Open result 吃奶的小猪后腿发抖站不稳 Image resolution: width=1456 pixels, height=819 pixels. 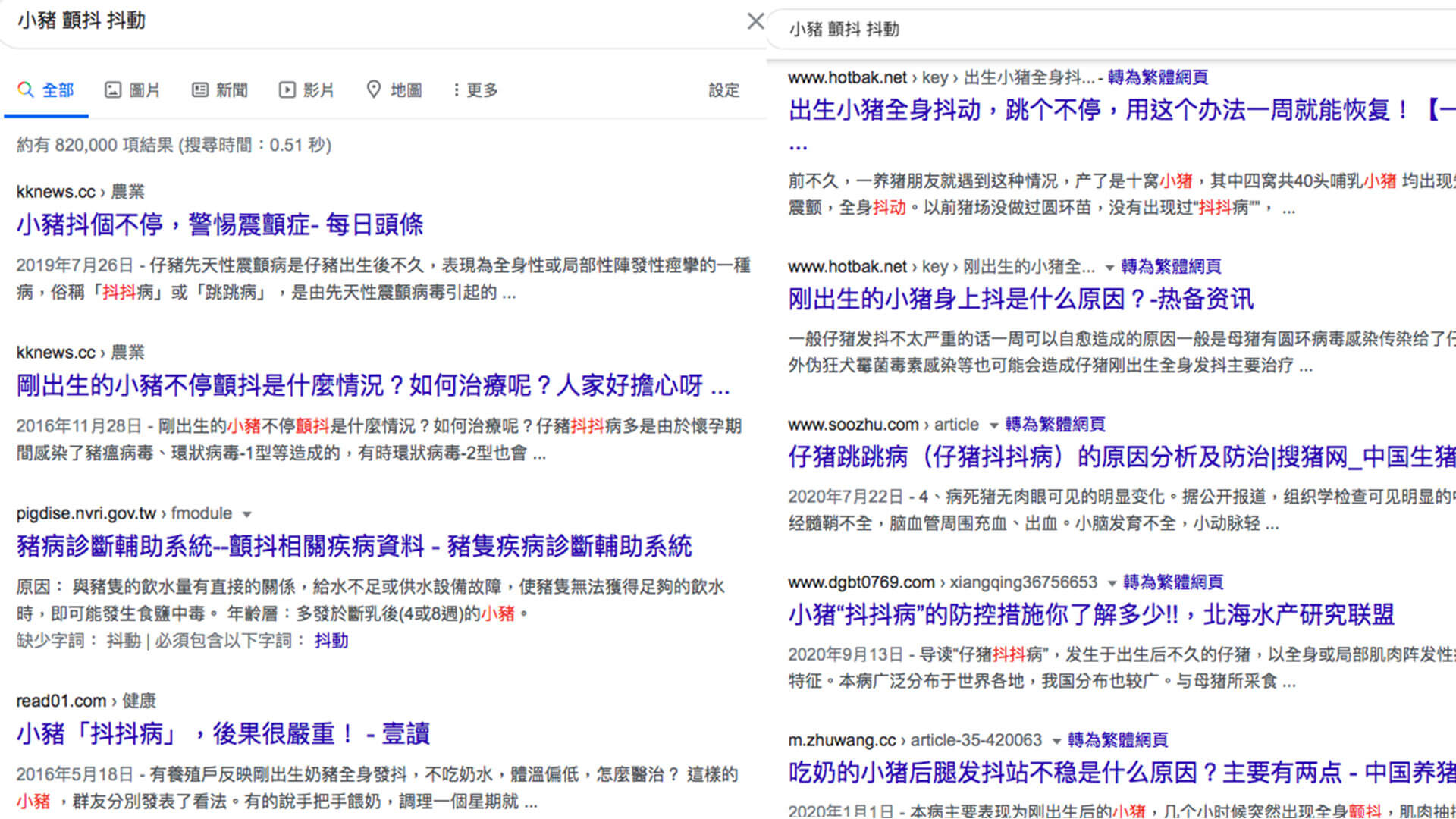click(1122, 772)
